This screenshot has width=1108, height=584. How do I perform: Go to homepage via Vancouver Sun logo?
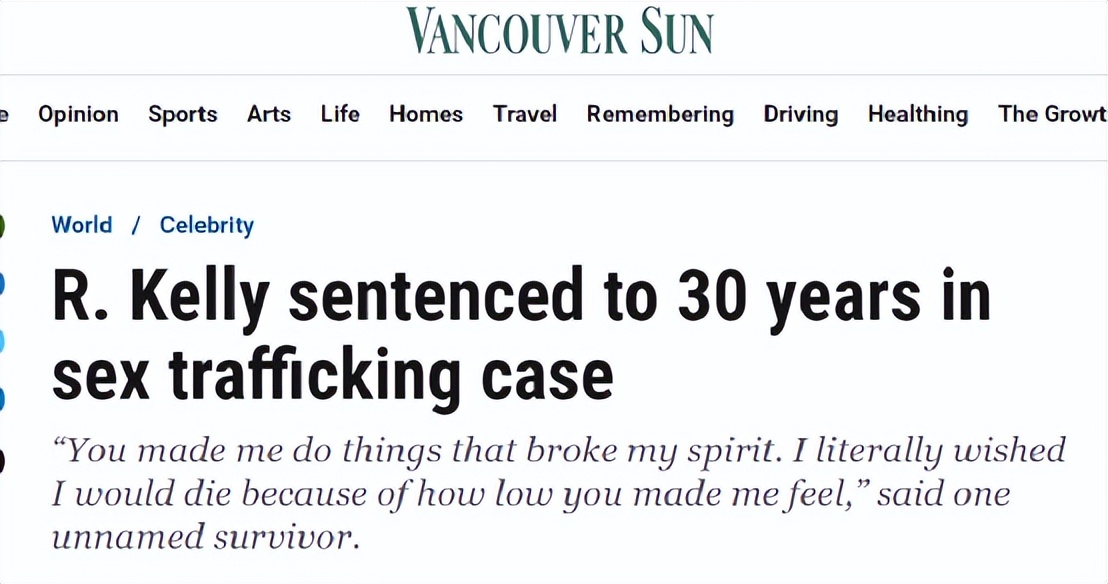click(559, 31)
